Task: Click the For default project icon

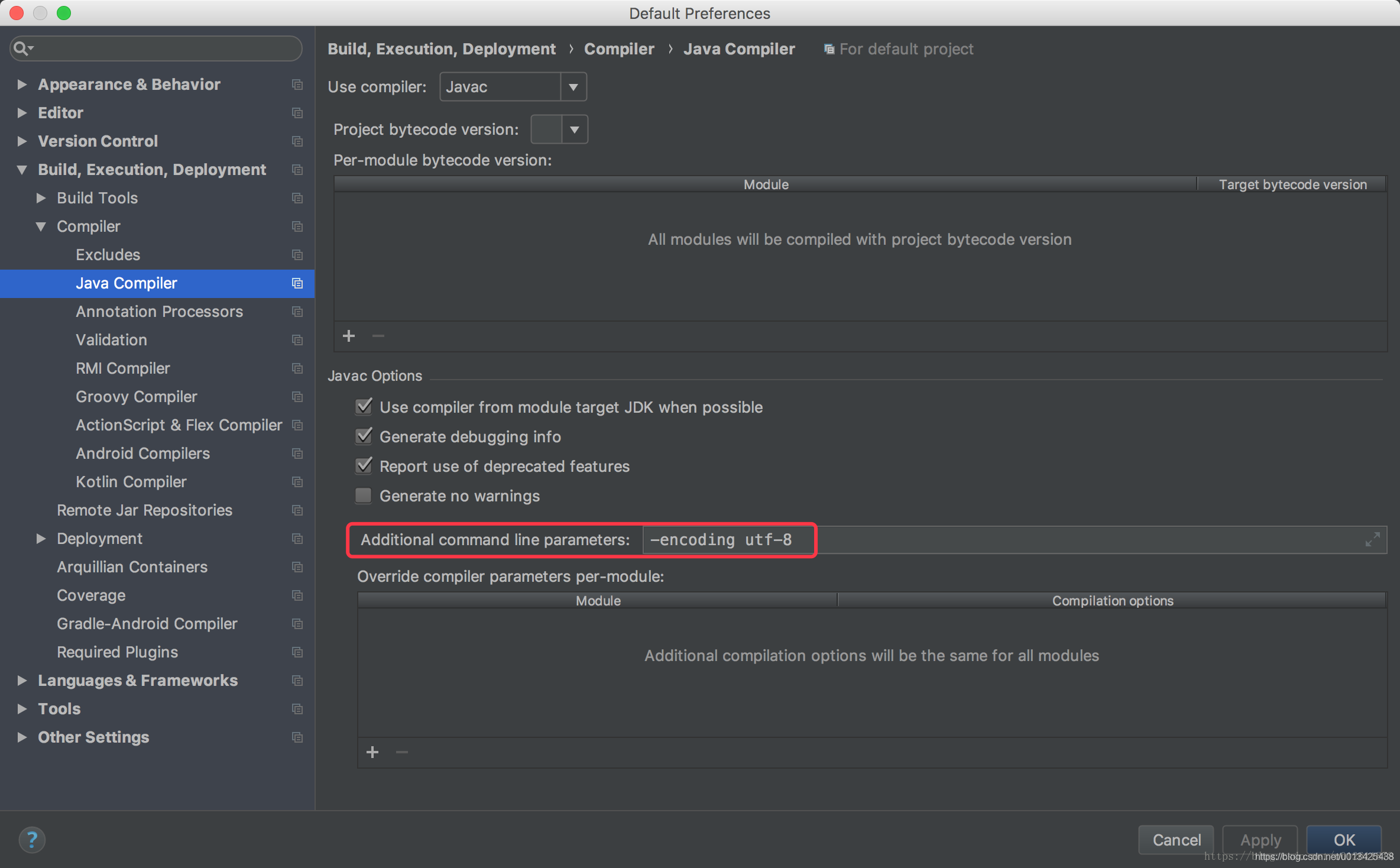Action: tap(829, 49)
